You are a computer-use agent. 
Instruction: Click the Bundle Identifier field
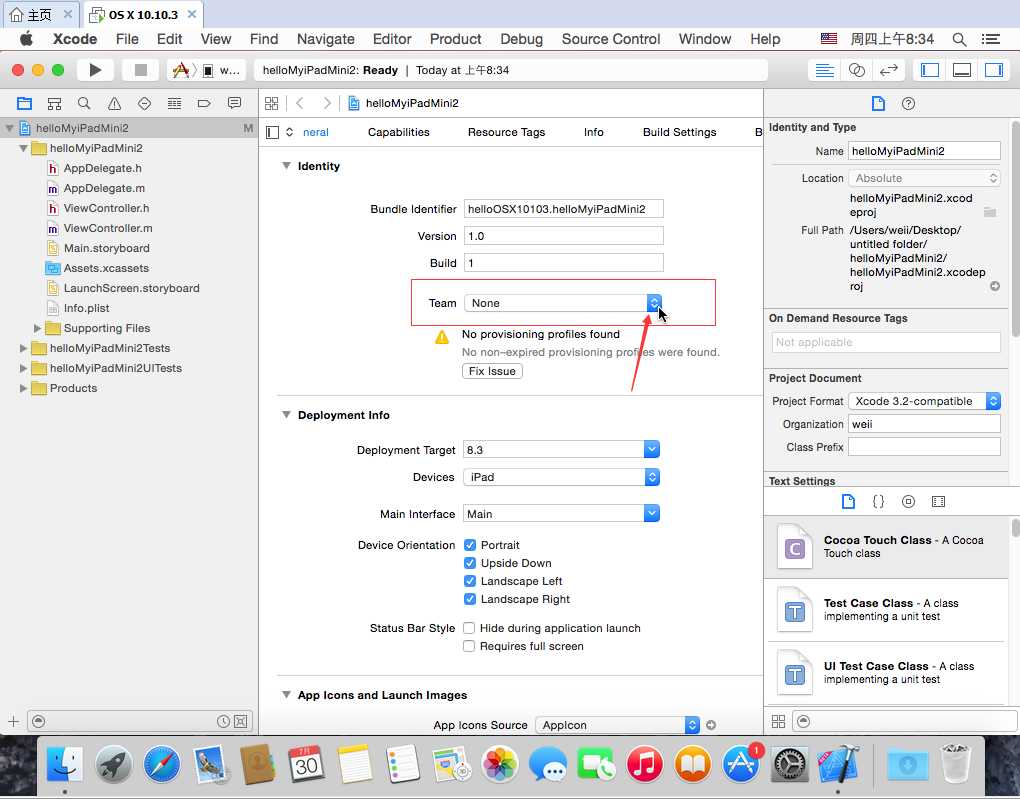tap(563, 209)
